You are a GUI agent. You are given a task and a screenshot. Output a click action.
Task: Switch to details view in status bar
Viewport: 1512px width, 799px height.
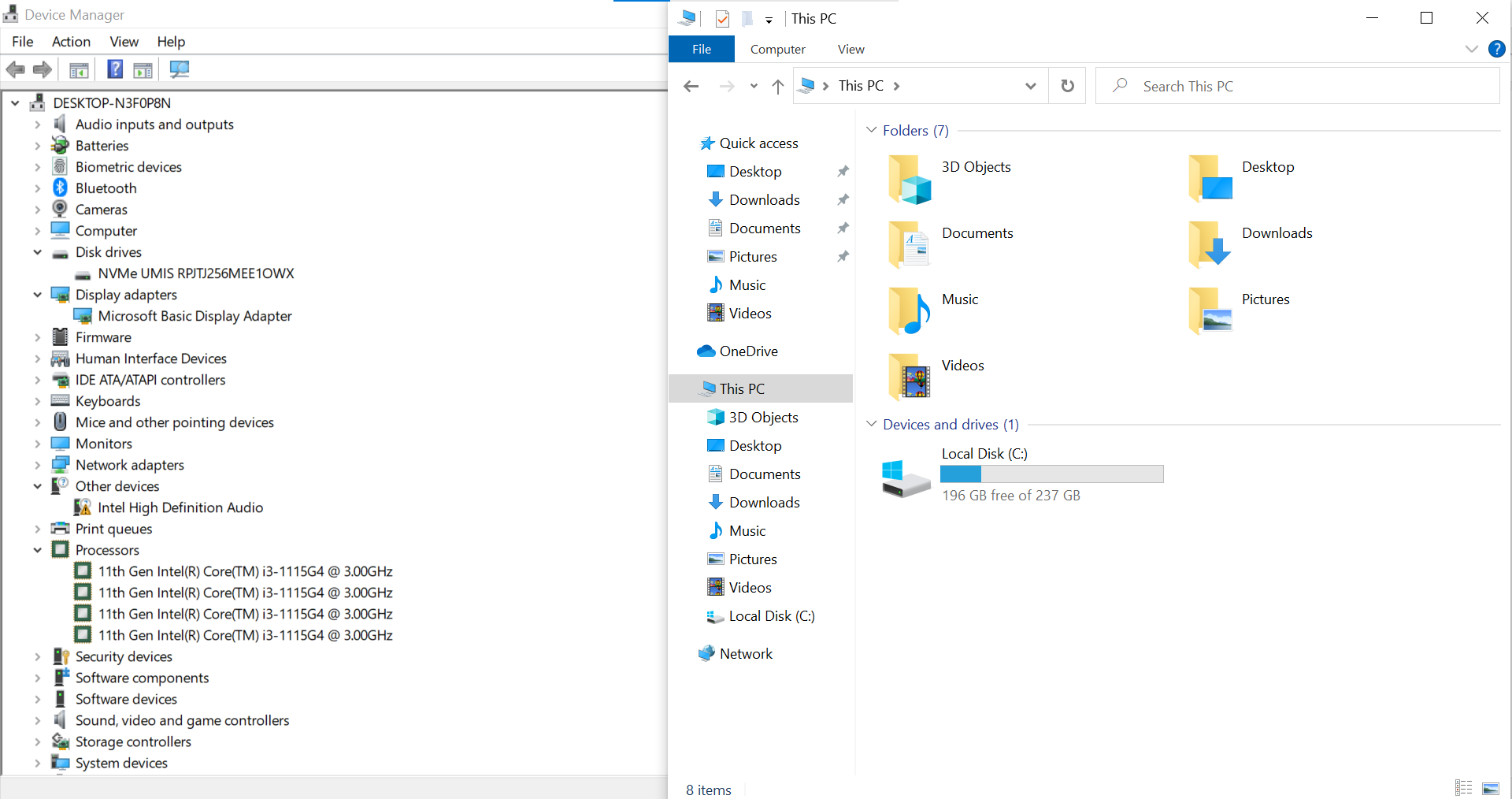(1463, 788)
